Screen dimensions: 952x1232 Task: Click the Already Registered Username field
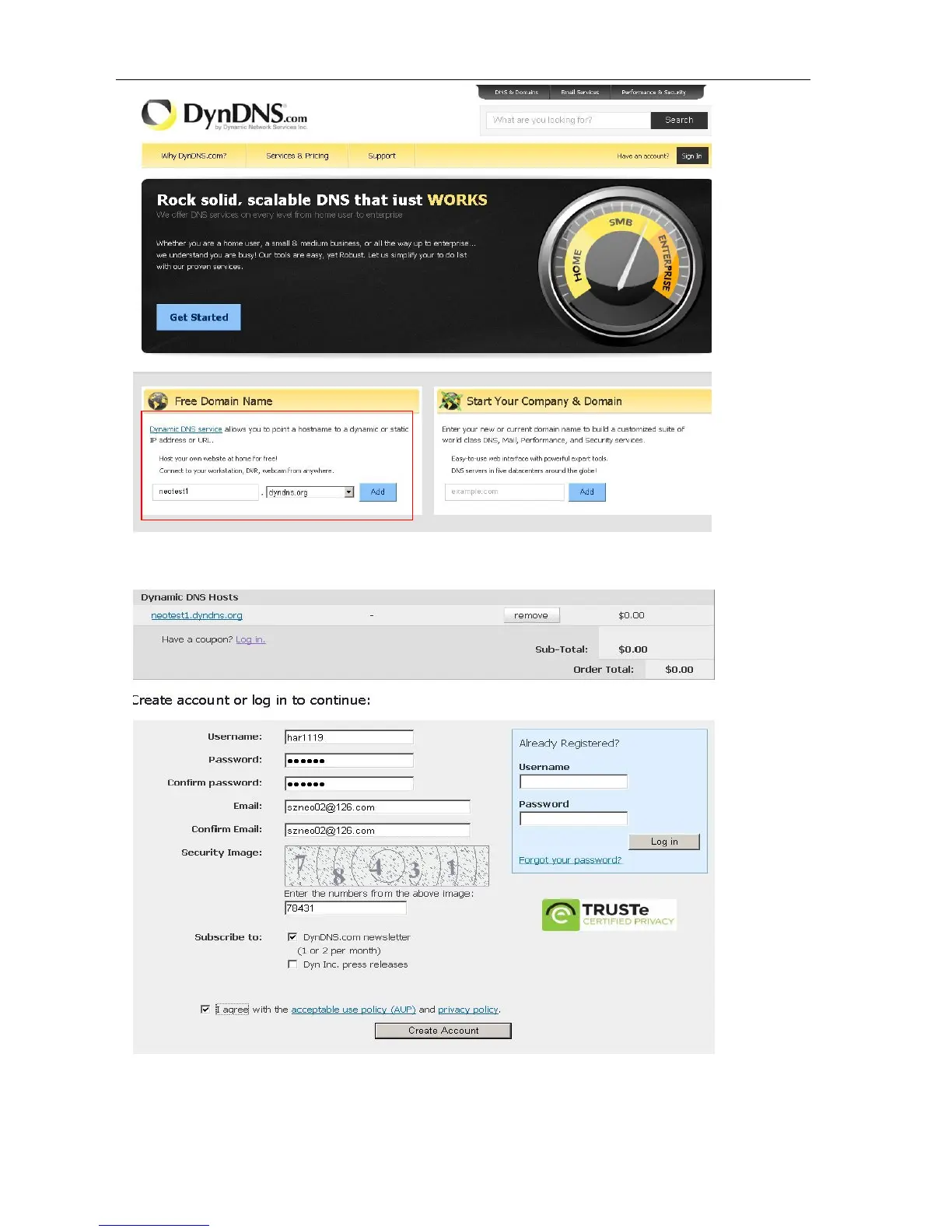[573, 782]
